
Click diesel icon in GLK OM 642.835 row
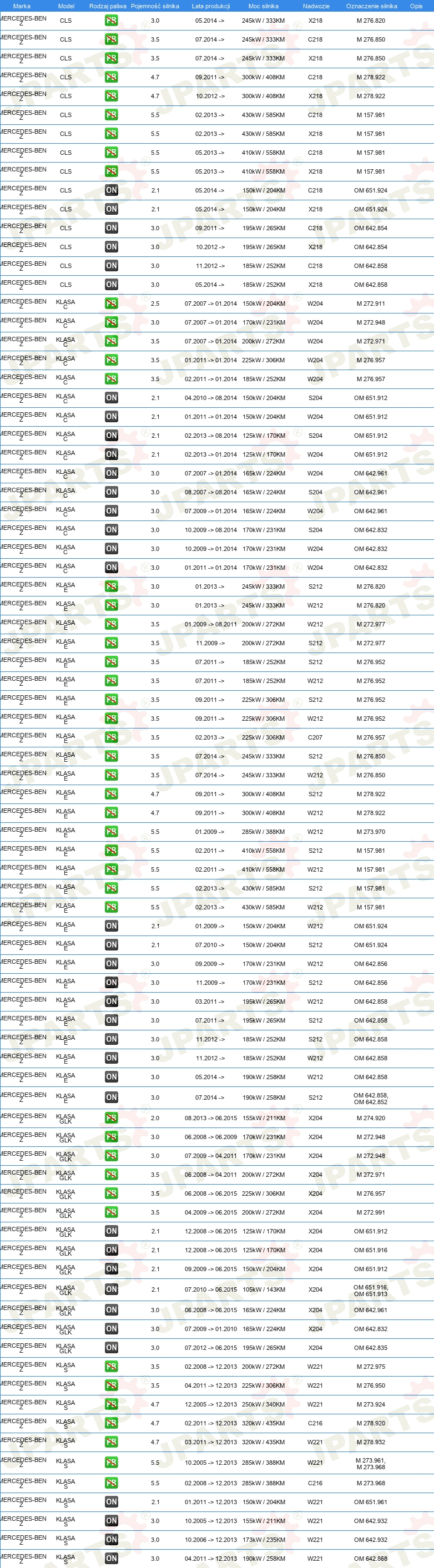[x=112, y=1348]
